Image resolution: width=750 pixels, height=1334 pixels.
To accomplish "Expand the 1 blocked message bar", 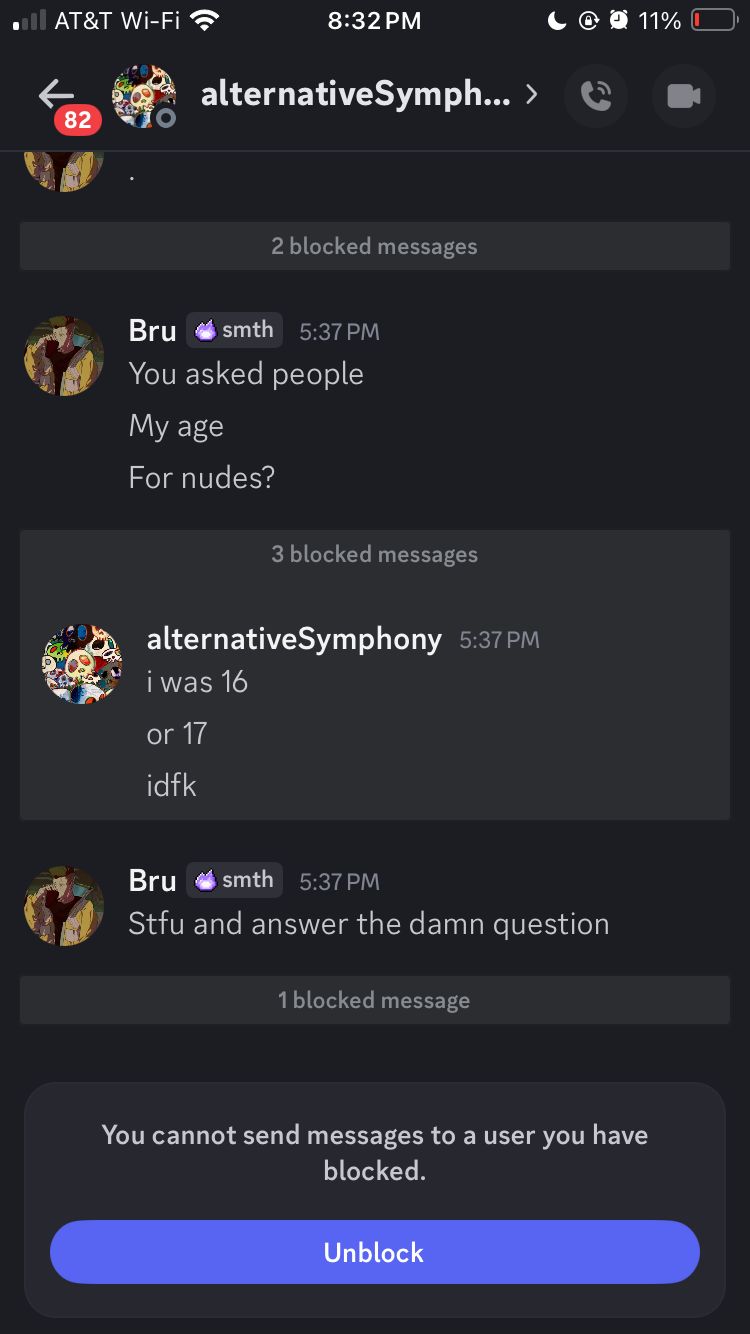I will [374, 1000].
